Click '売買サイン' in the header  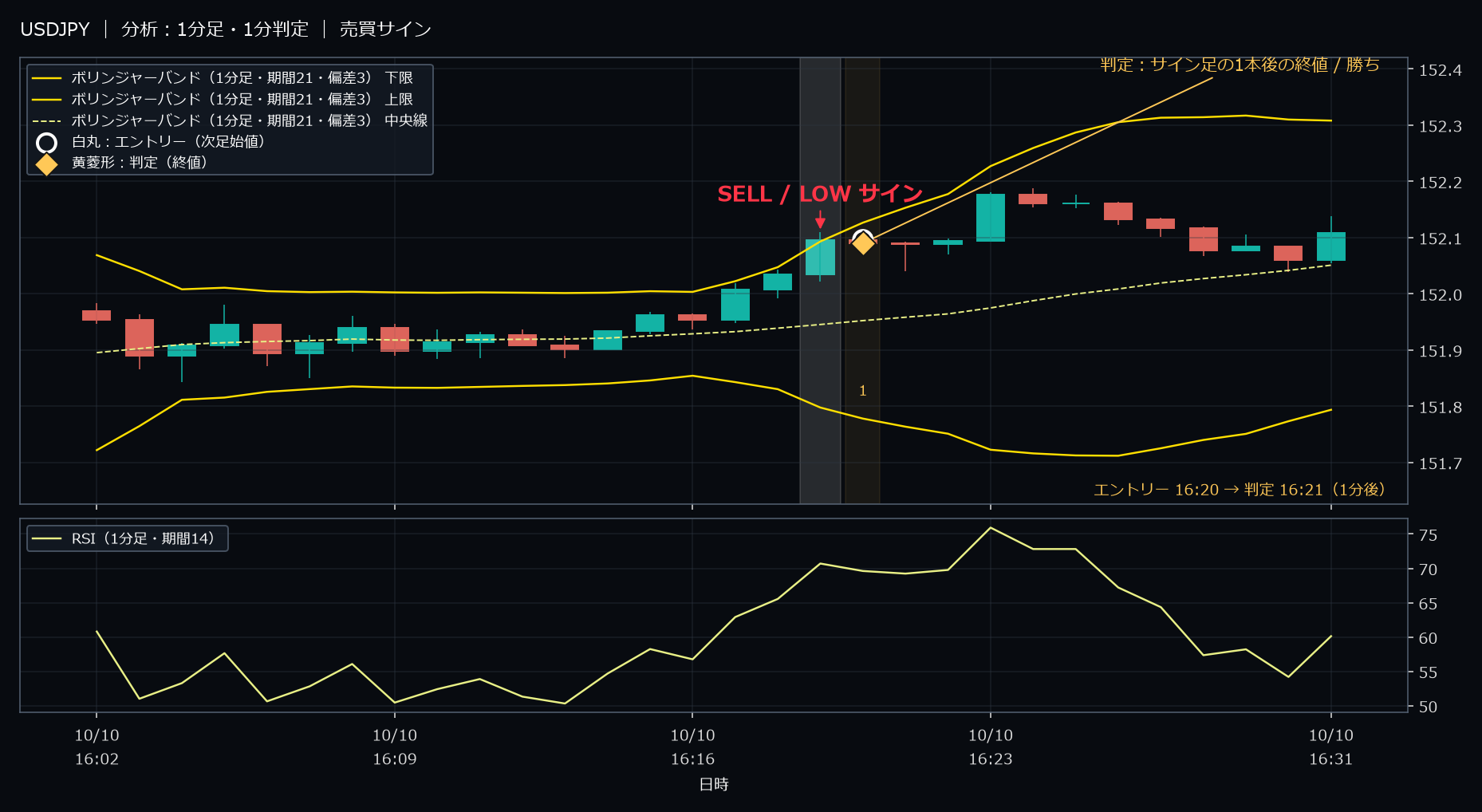point(385,30)
